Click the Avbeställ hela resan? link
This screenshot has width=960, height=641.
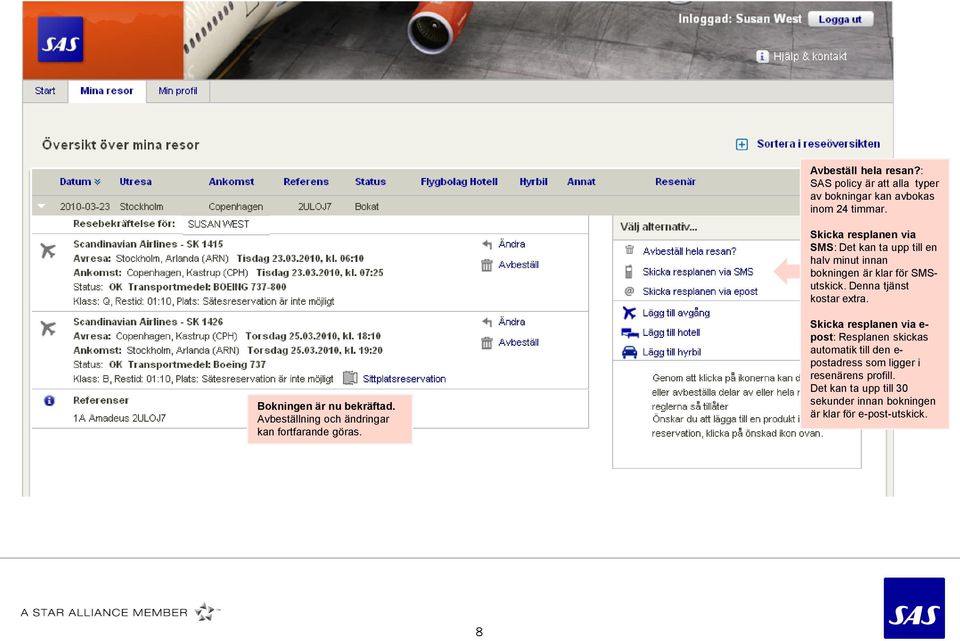tap(689, 251)
